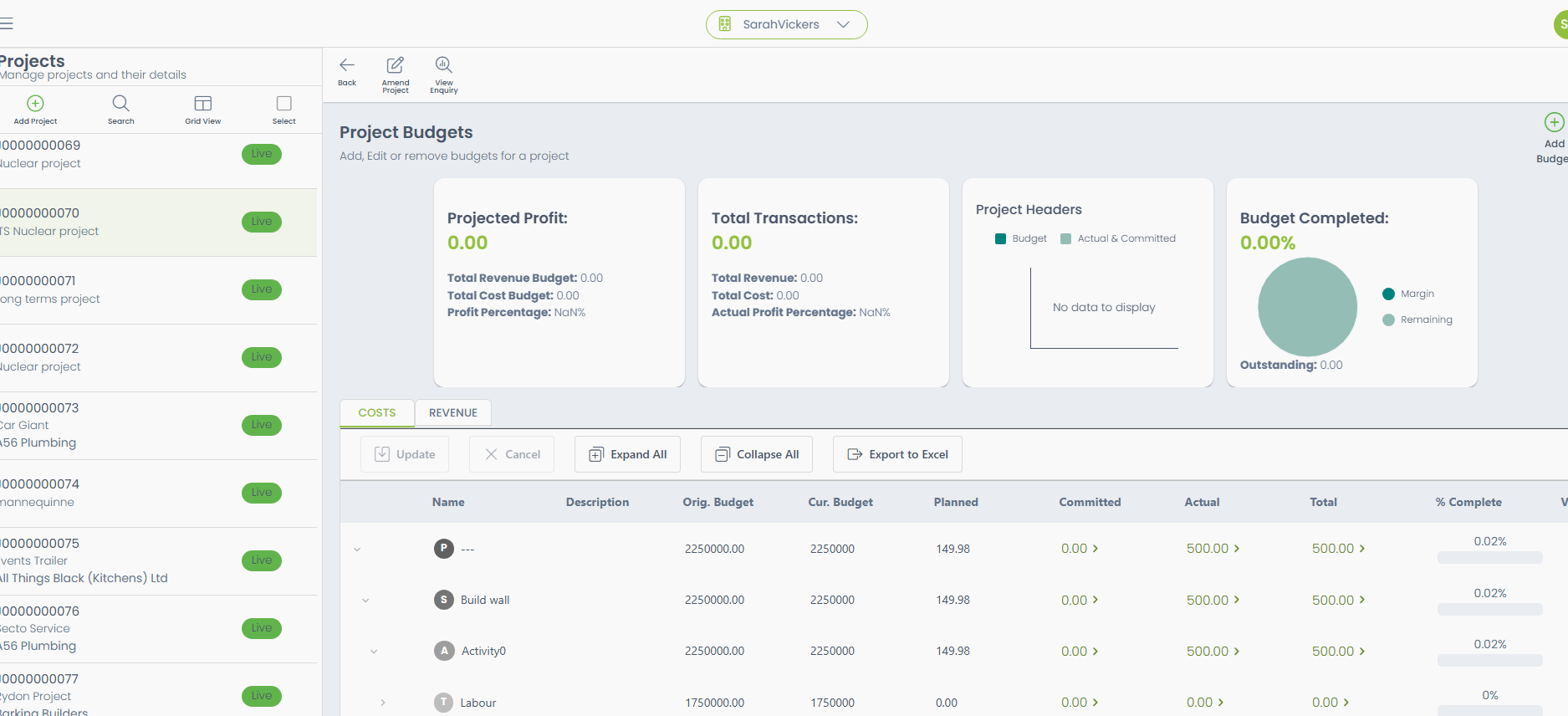Click progress bar in Activity0 row
Image resolution: width=1568 pixels, height=716 pixels.
(1489, 661)
